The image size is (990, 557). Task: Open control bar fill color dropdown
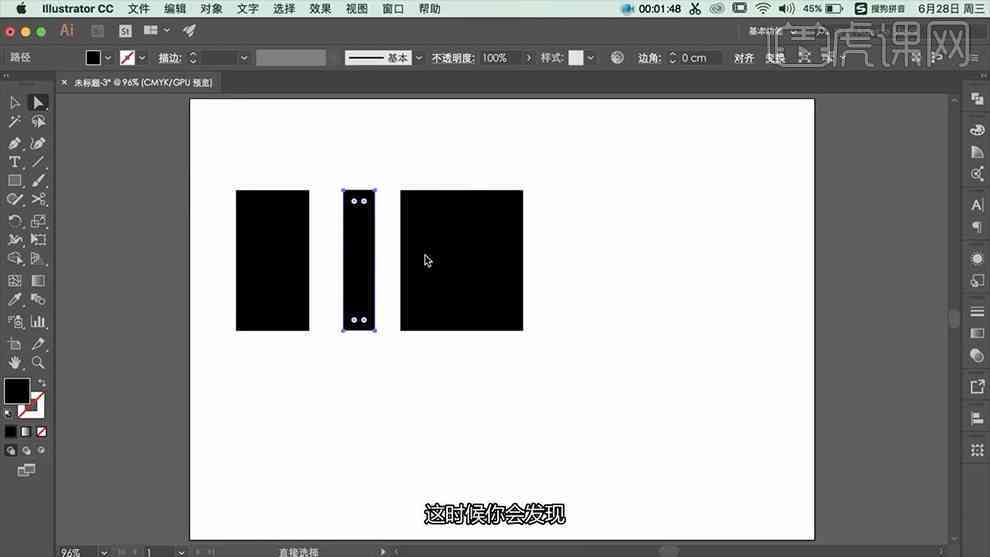(x=108, y=58)
